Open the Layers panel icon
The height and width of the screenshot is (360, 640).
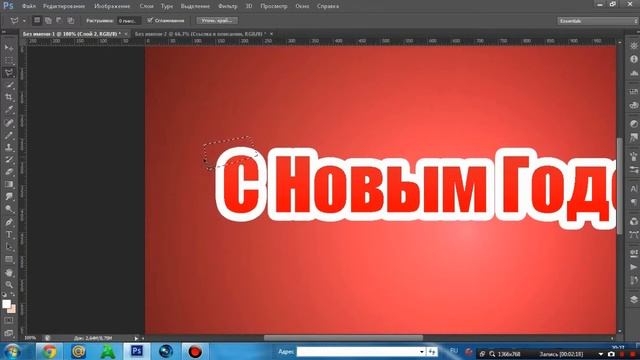pyautogui.click(x=633, y=299)
